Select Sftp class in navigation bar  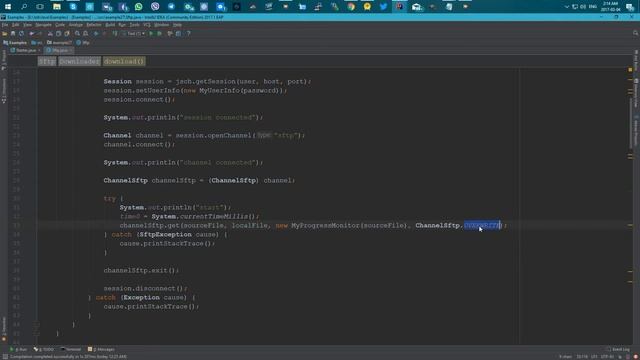click(83, 42)
